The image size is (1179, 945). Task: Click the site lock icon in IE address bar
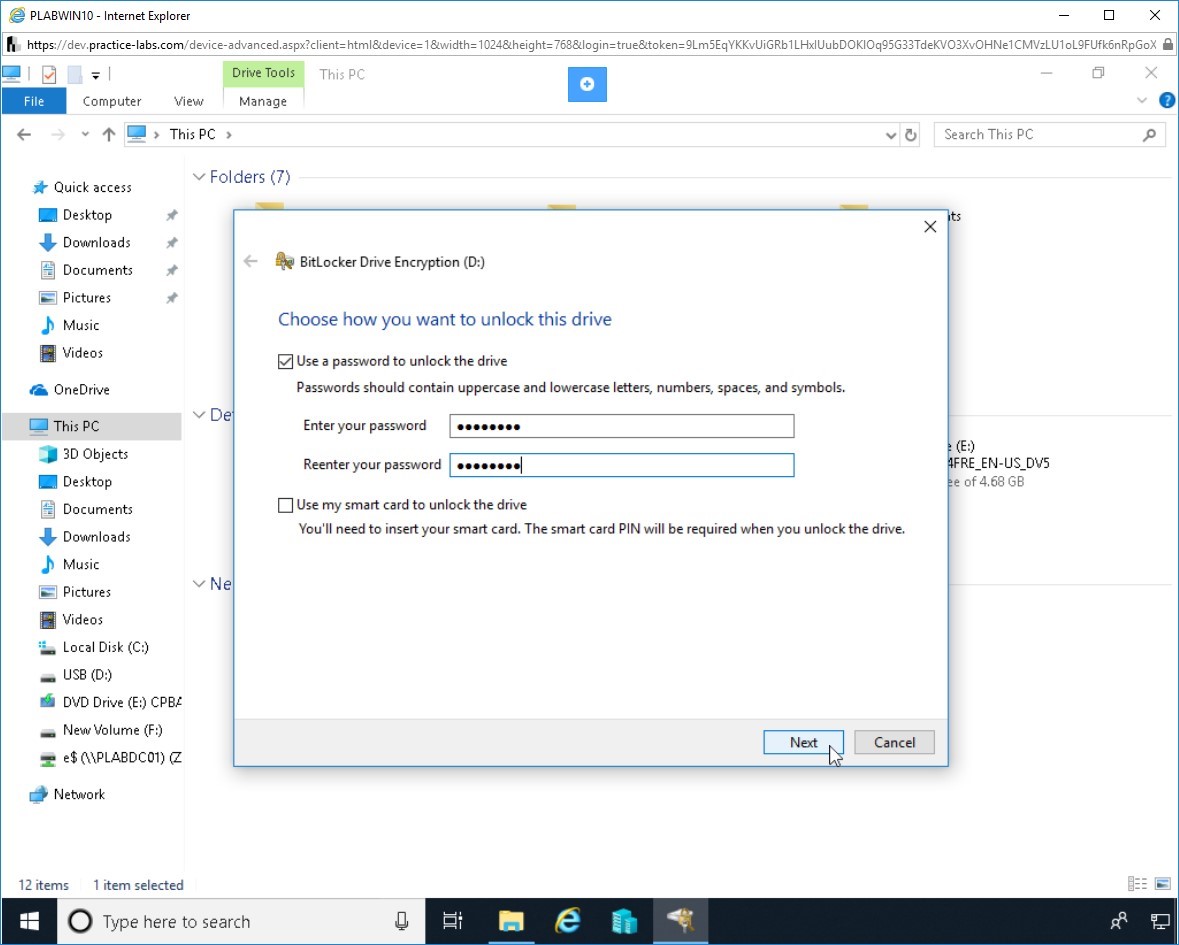(x=1167, y=44)
